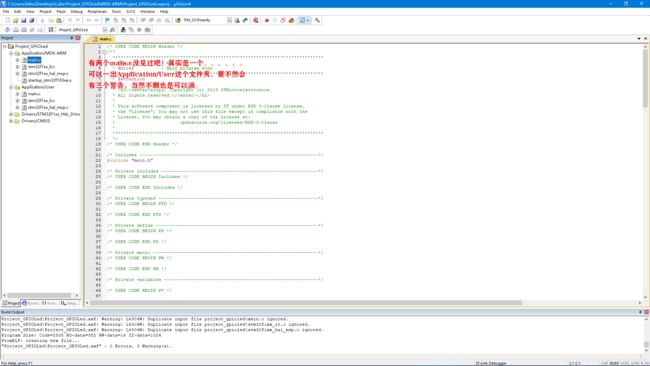Close the Build Output panel
The height and width of the screenshot is (366, 650).
(x=646, y=312)
